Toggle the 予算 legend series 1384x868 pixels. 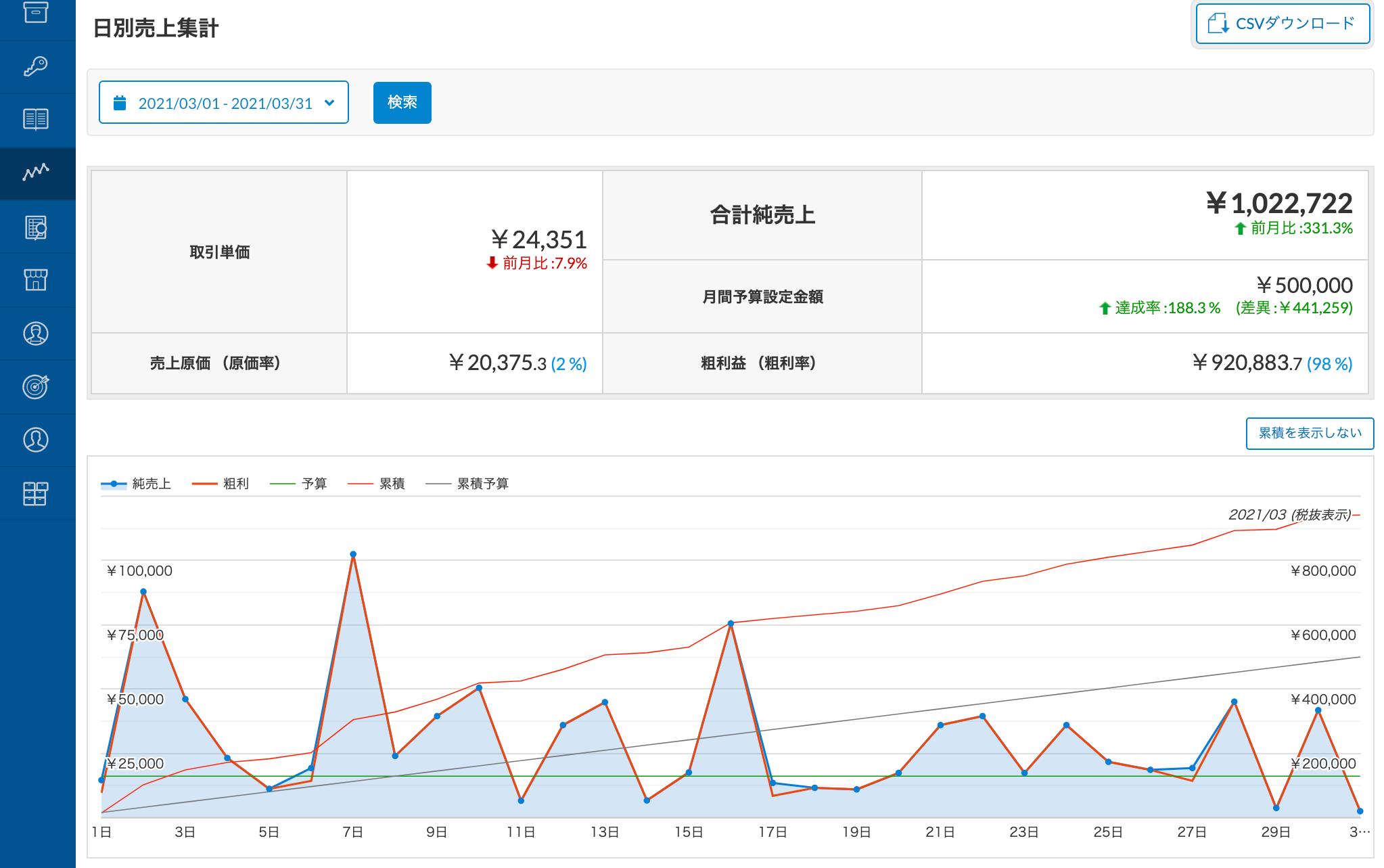pos(298,484)
